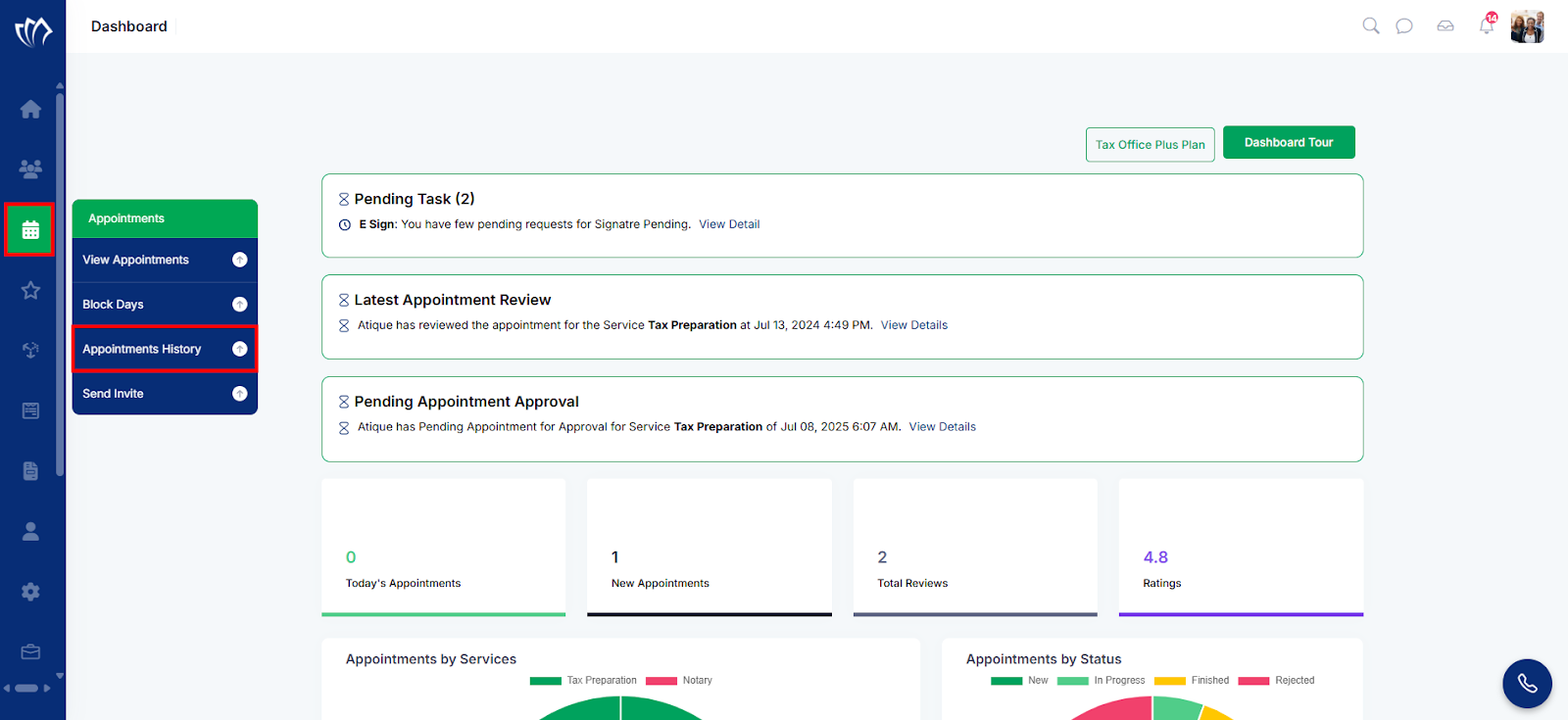Toggle the Notary legend in the services chart
This screenshot has width=1568, height=720.
679,681
